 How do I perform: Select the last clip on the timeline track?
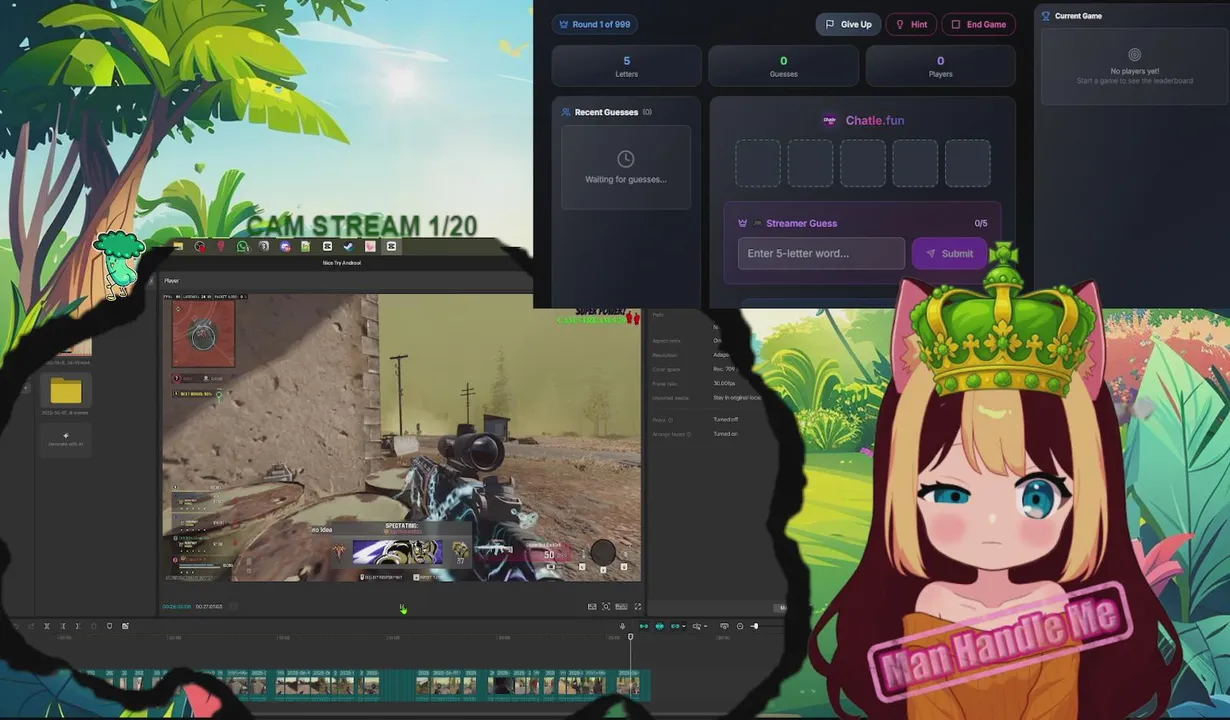(x=628, y=684)
